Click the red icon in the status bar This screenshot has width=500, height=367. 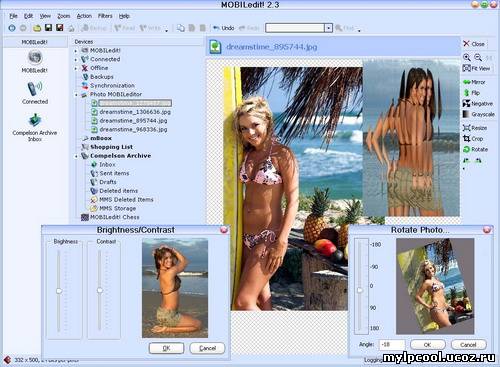7,360
